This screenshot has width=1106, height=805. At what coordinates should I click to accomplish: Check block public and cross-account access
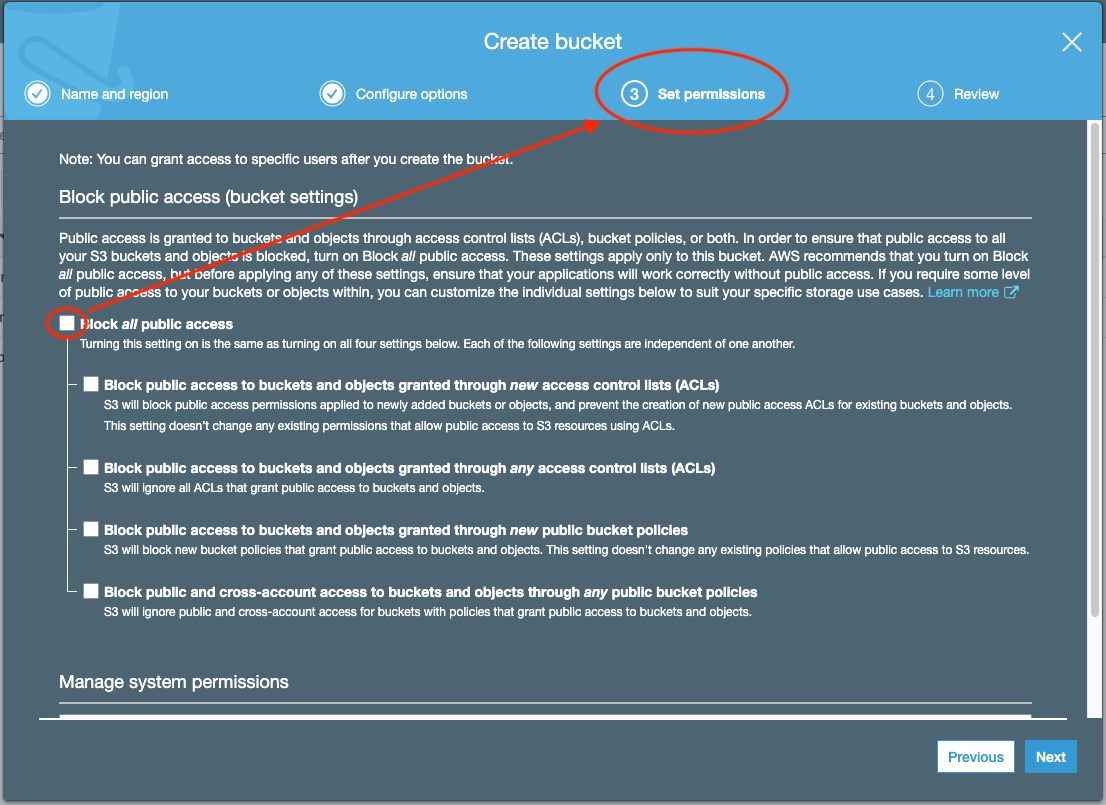pos(91,591)
